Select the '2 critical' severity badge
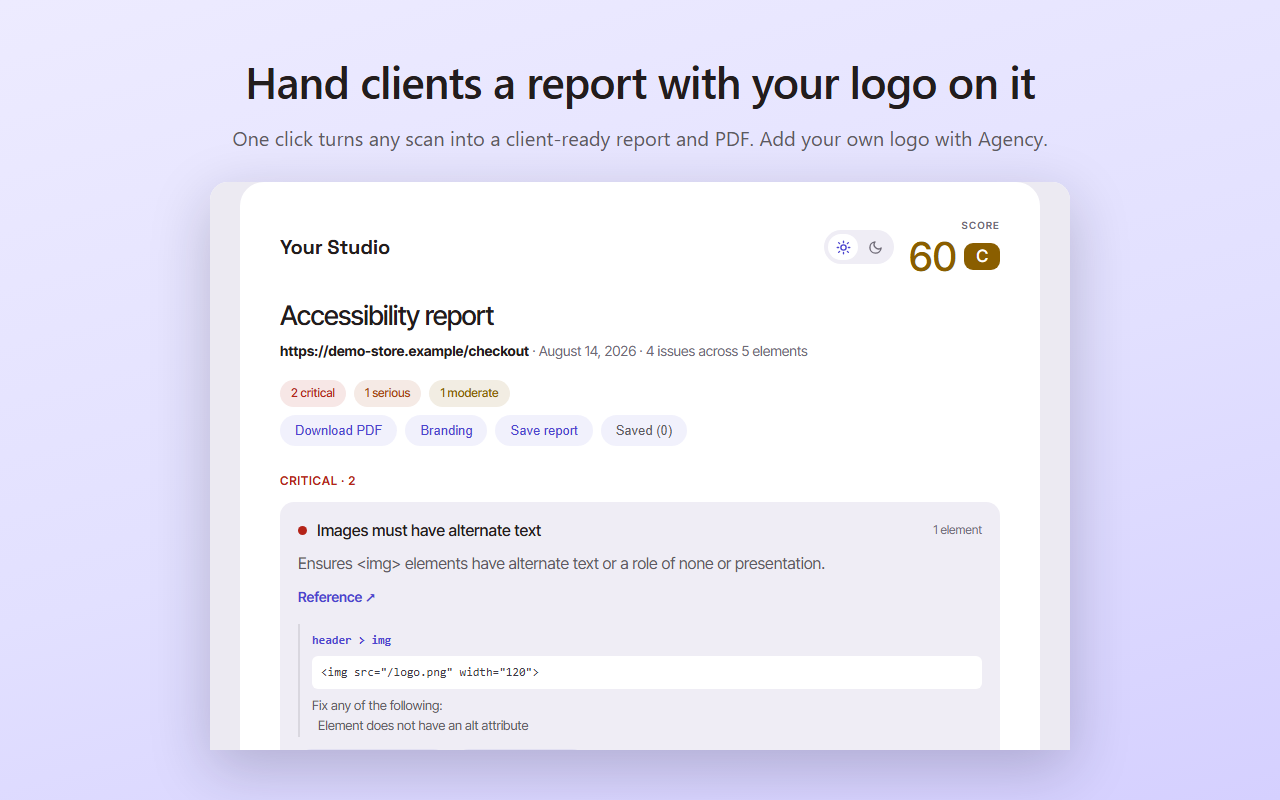The image size is (1280, 800). click(x=313, y=393)
